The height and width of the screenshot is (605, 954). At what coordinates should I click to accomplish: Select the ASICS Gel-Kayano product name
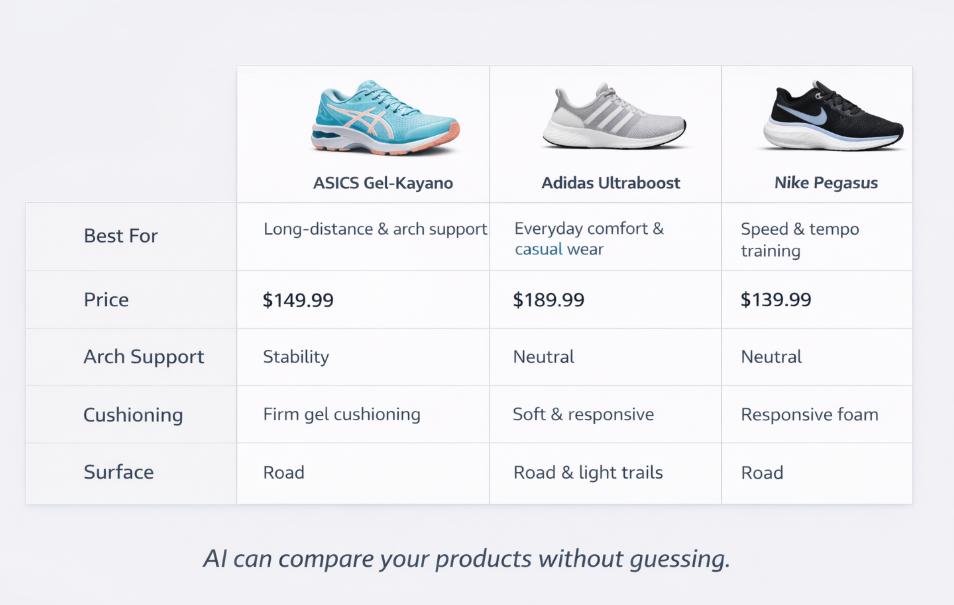point(383,183)
